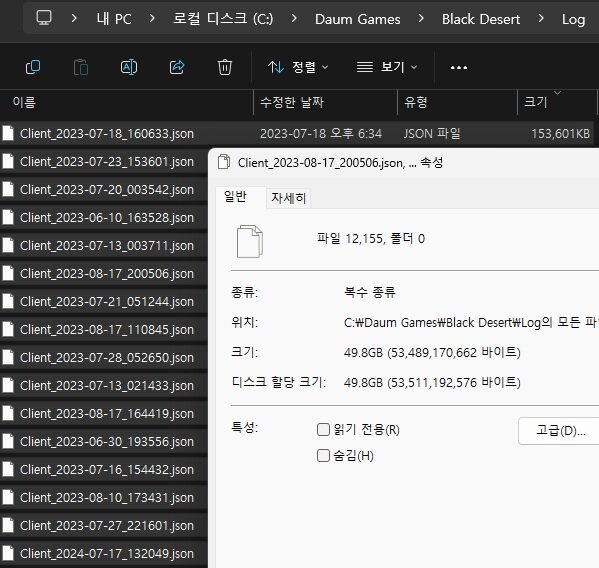The width and height of the screenshot is (599, 568).
Task: Click the Delete trash can icon
Action: coord(225,67)
